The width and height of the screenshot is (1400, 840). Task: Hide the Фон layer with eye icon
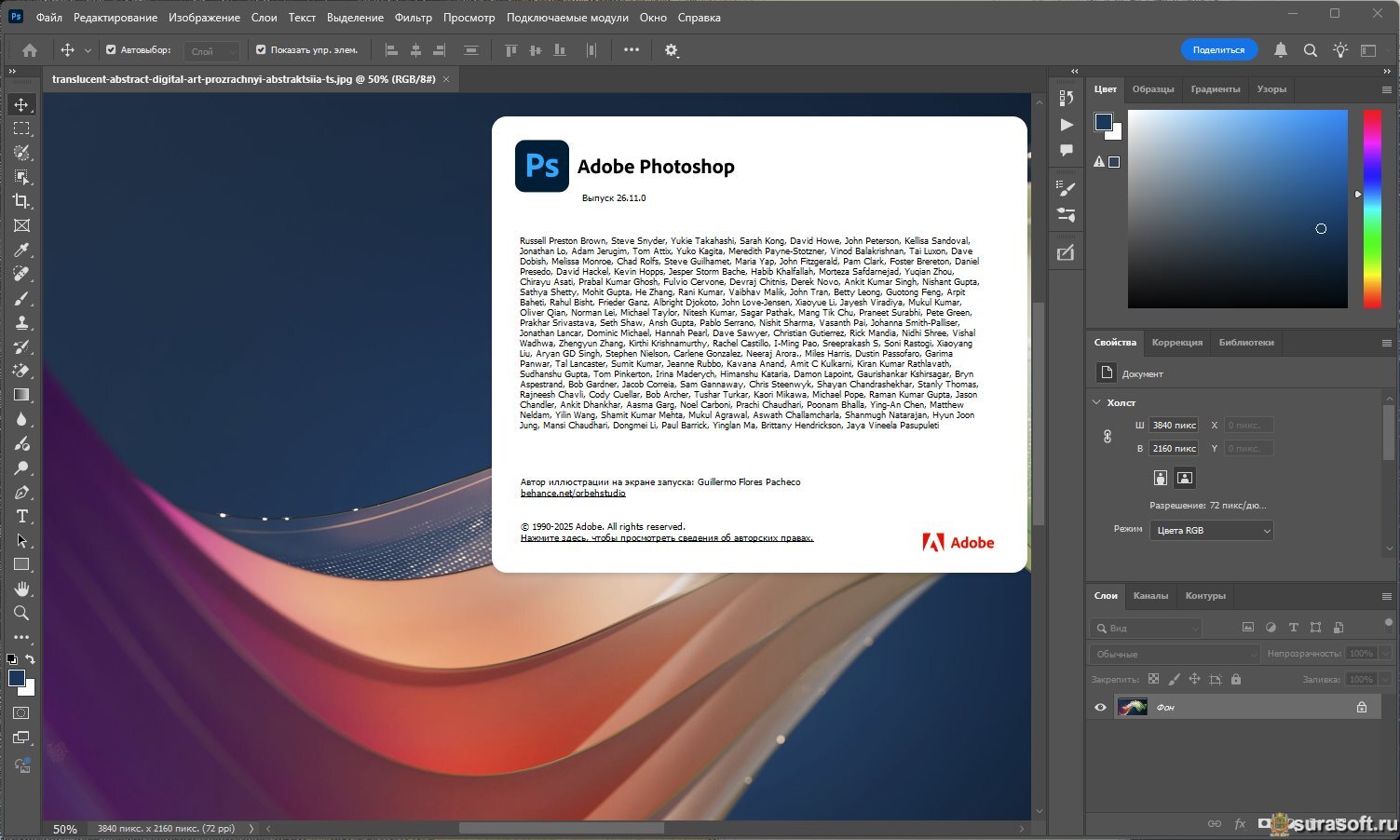1100,708
